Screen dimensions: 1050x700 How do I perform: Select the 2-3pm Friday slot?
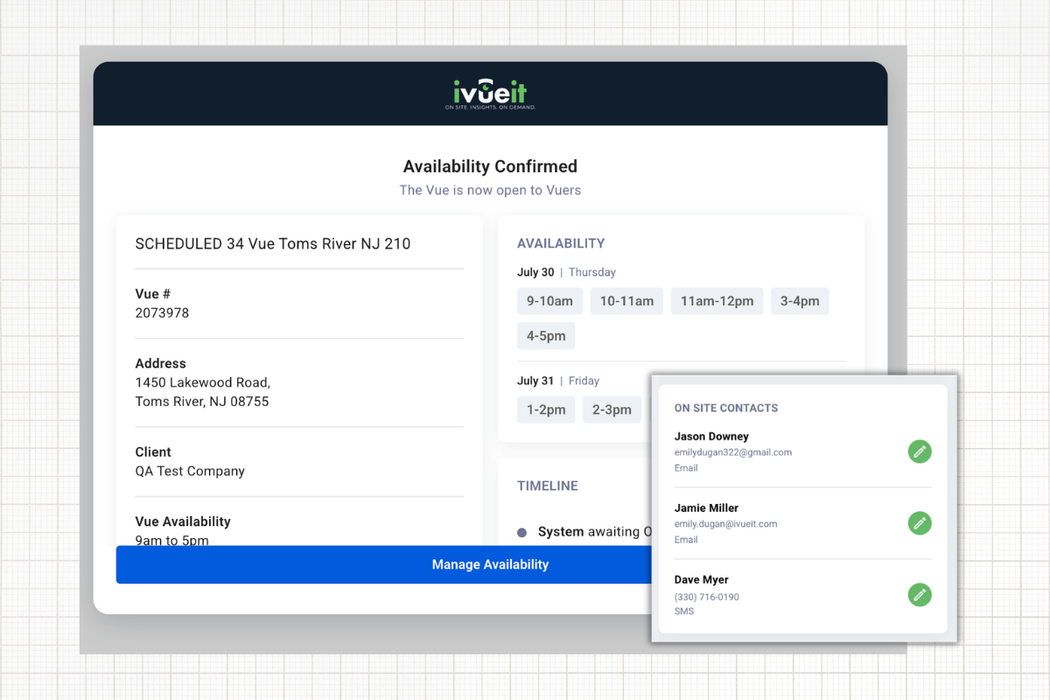(611, 410)
